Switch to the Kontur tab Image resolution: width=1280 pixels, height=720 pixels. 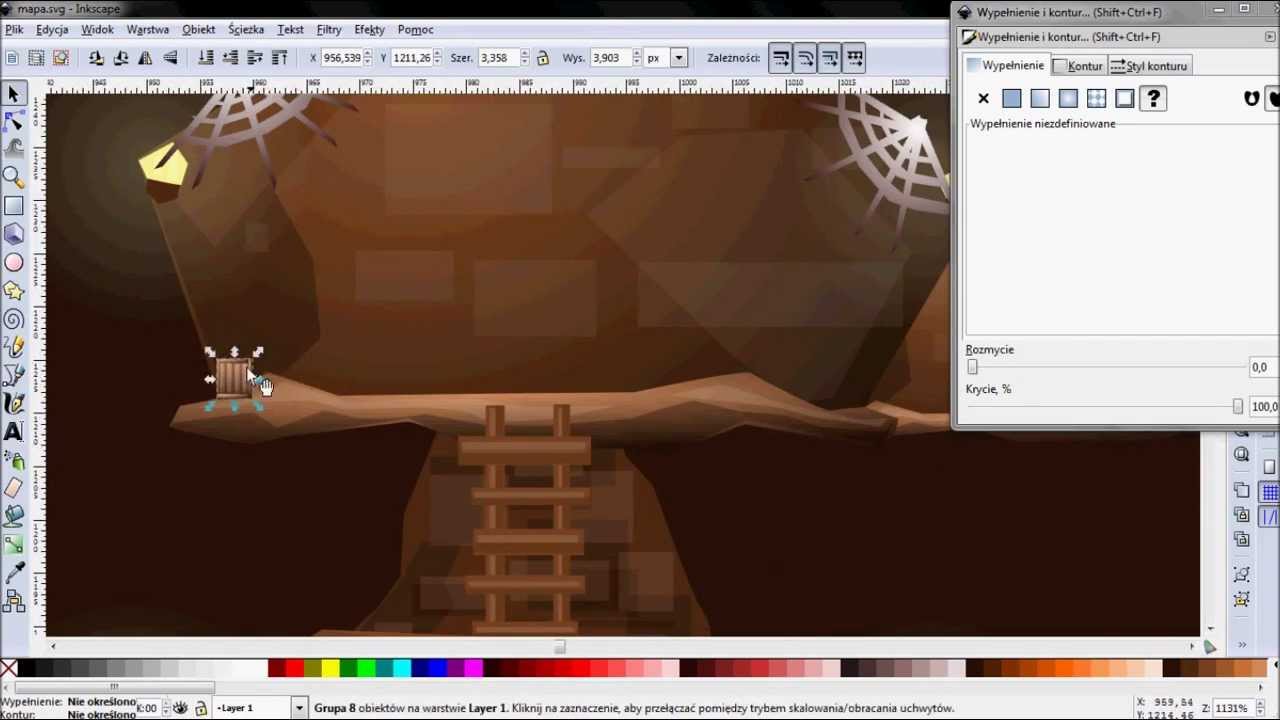click(1085, 65)
